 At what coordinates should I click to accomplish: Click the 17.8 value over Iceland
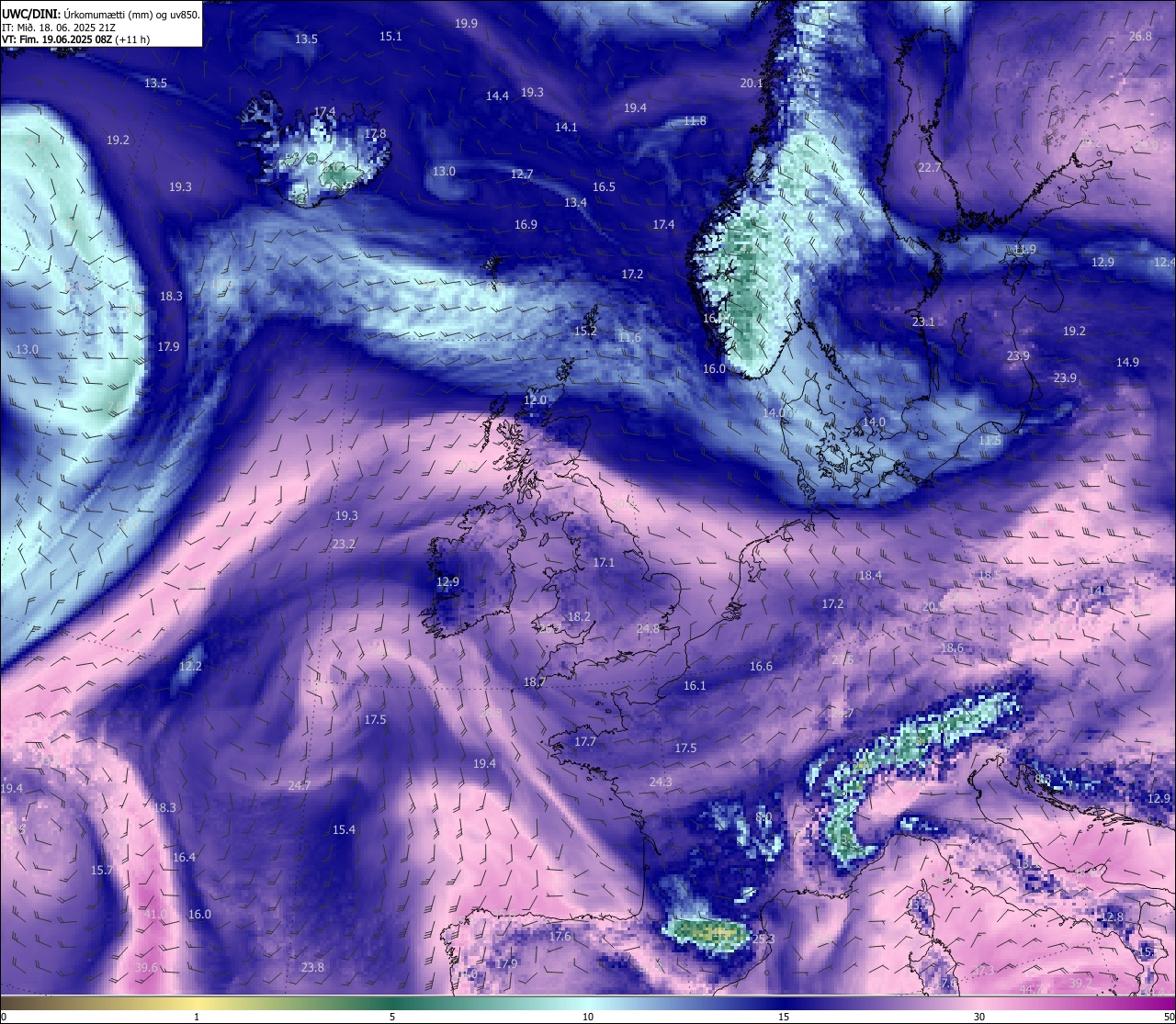(x=375, y=133)
